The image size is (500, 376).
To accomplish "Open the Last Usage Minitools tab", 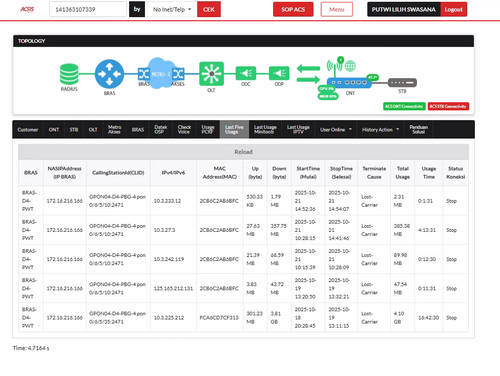I will (265, 130).
